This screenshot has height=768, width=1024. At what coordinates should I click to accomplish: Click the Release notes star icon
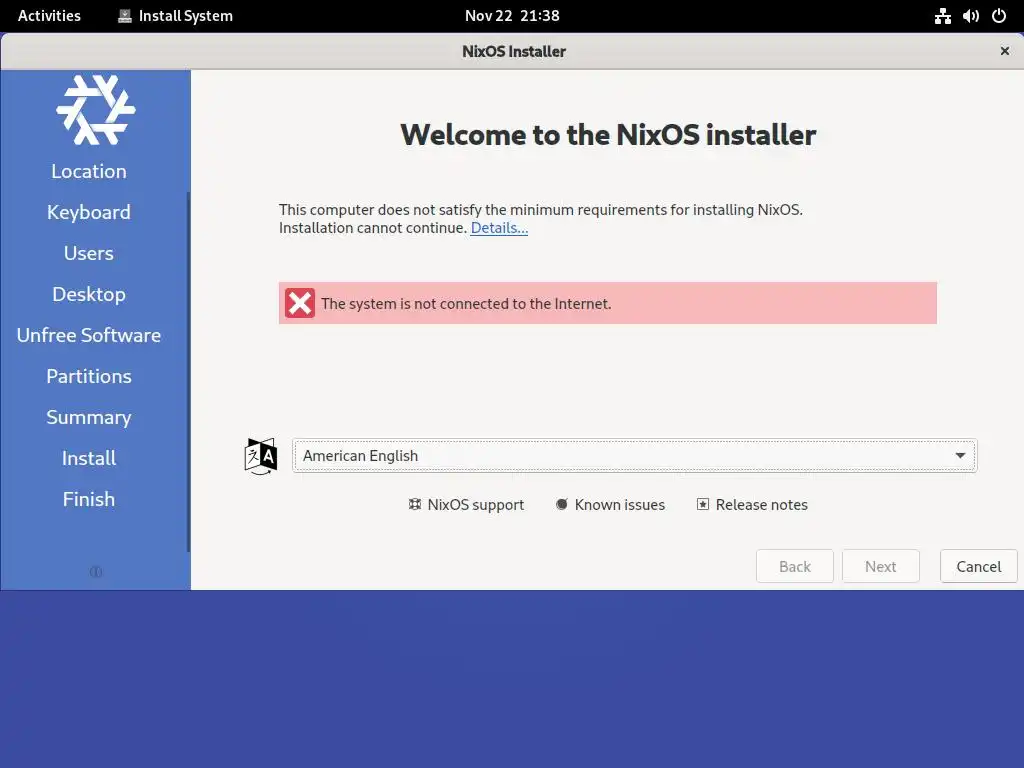(x=703, y=504)
